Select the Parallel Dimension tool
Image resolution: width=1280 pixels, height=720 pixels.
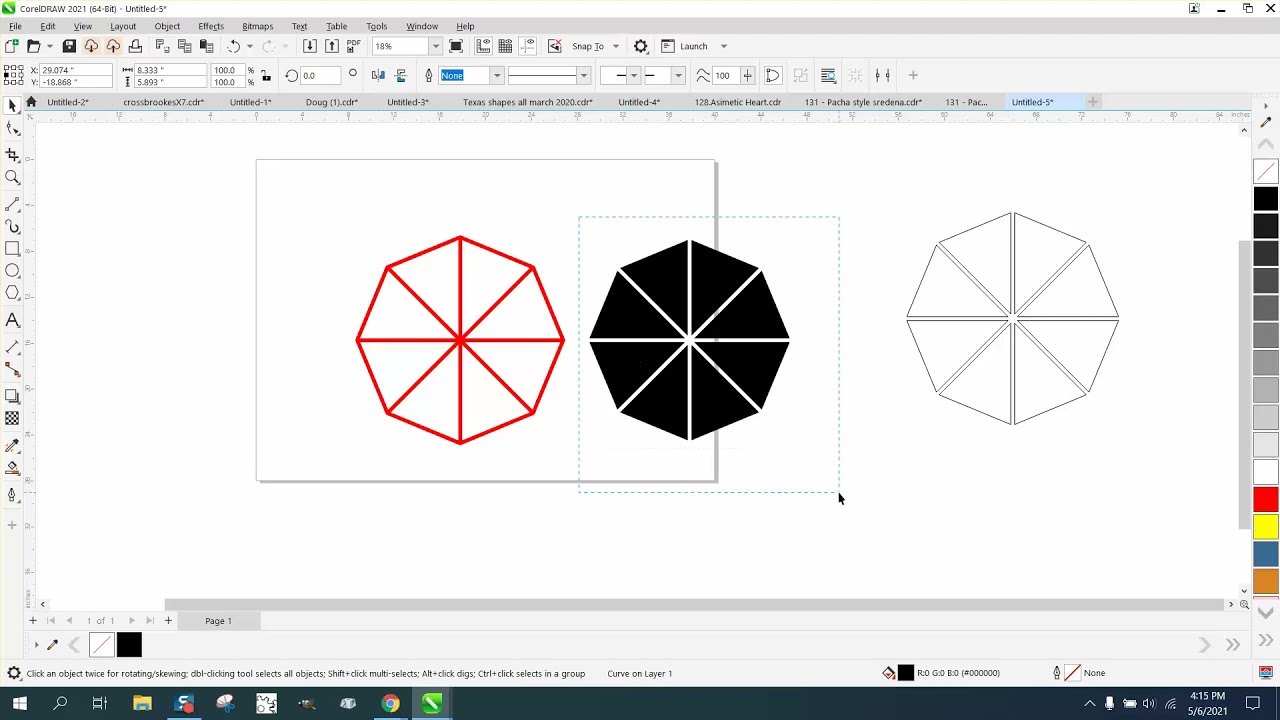click(12, 347)
